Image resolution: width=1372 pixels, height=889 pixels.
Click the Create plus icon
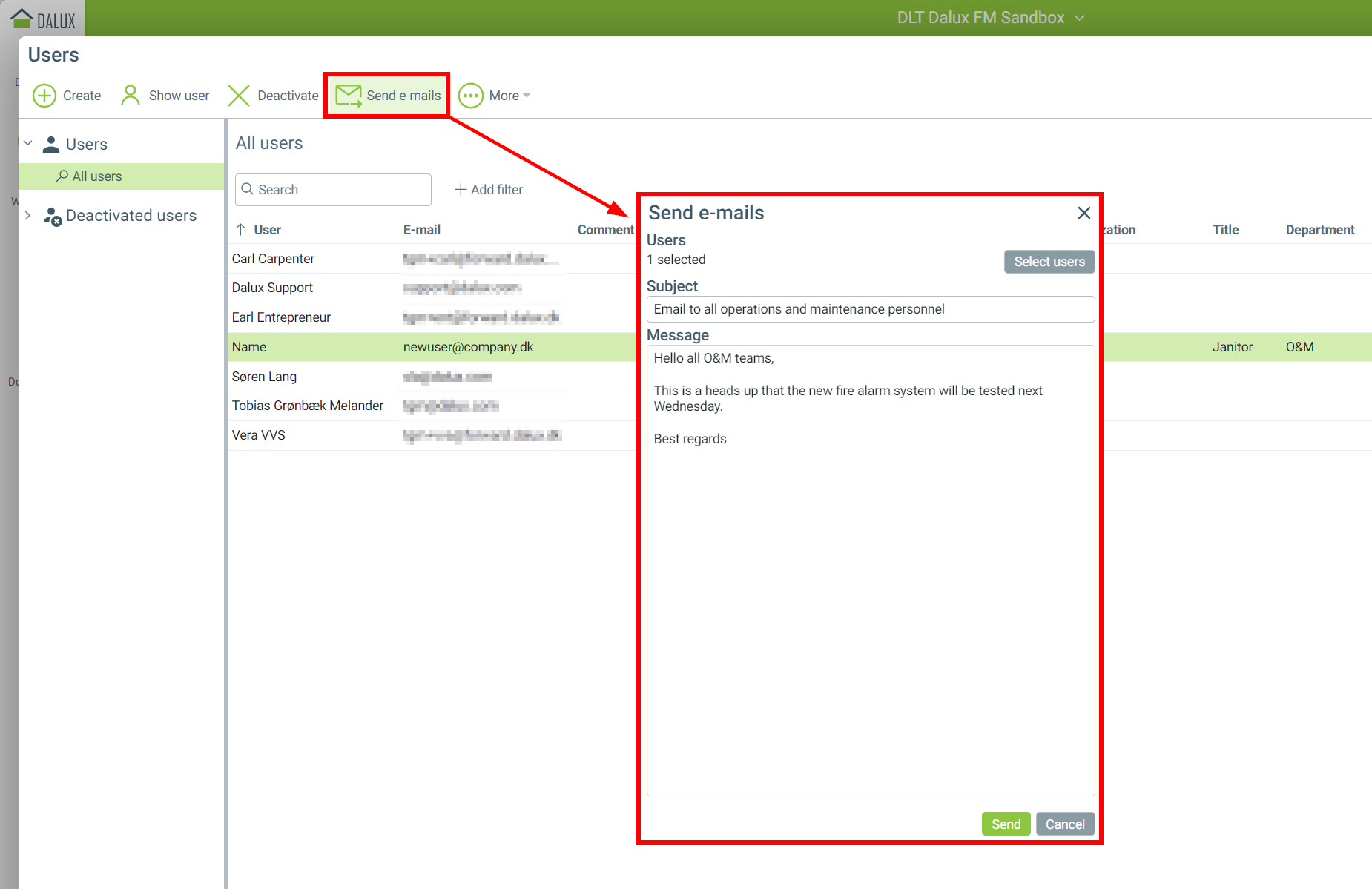[x=44, y=96]
